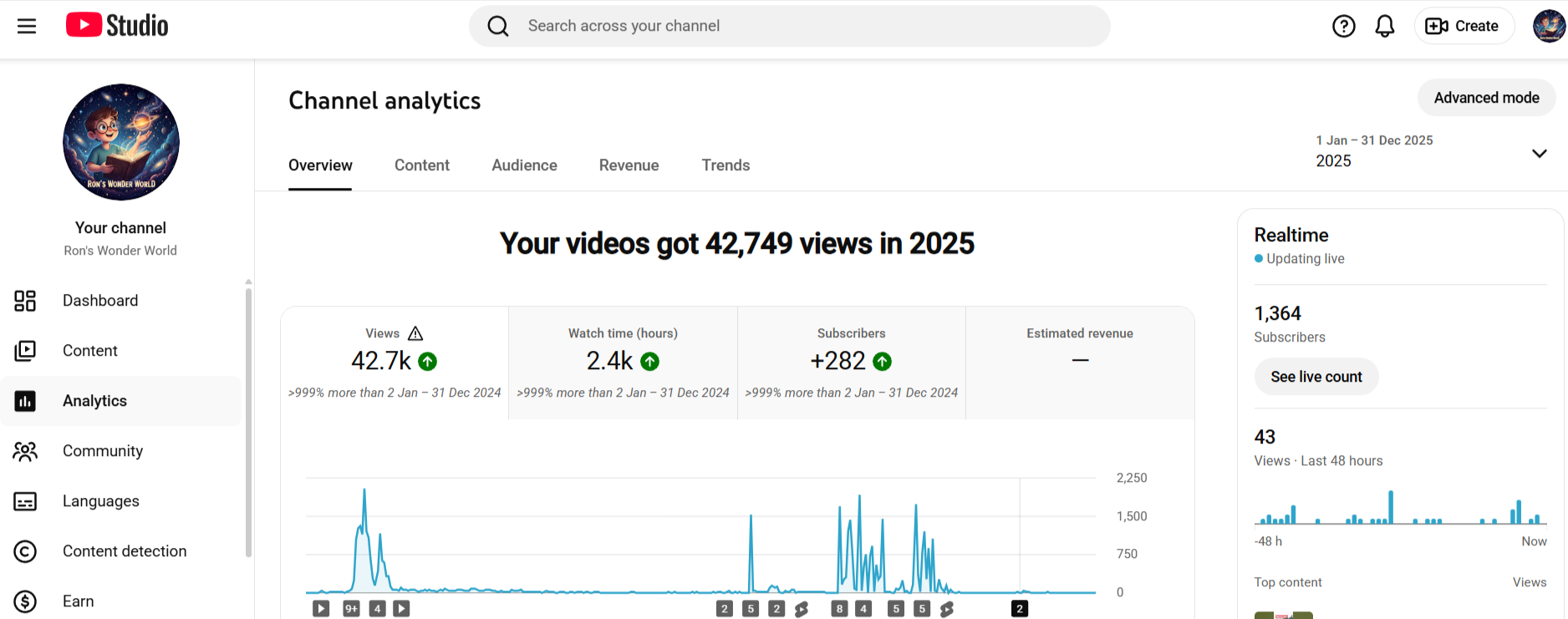Click the 1,364 subscribers count
This screenshot has height=619, width=1568.
pyautogui.click(x=1277, y=313)
